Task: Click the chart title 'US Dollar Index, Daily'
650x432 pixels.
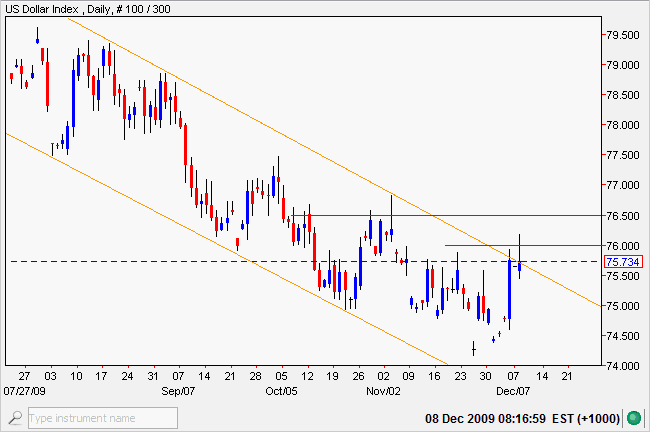Action: click(58, 9)
